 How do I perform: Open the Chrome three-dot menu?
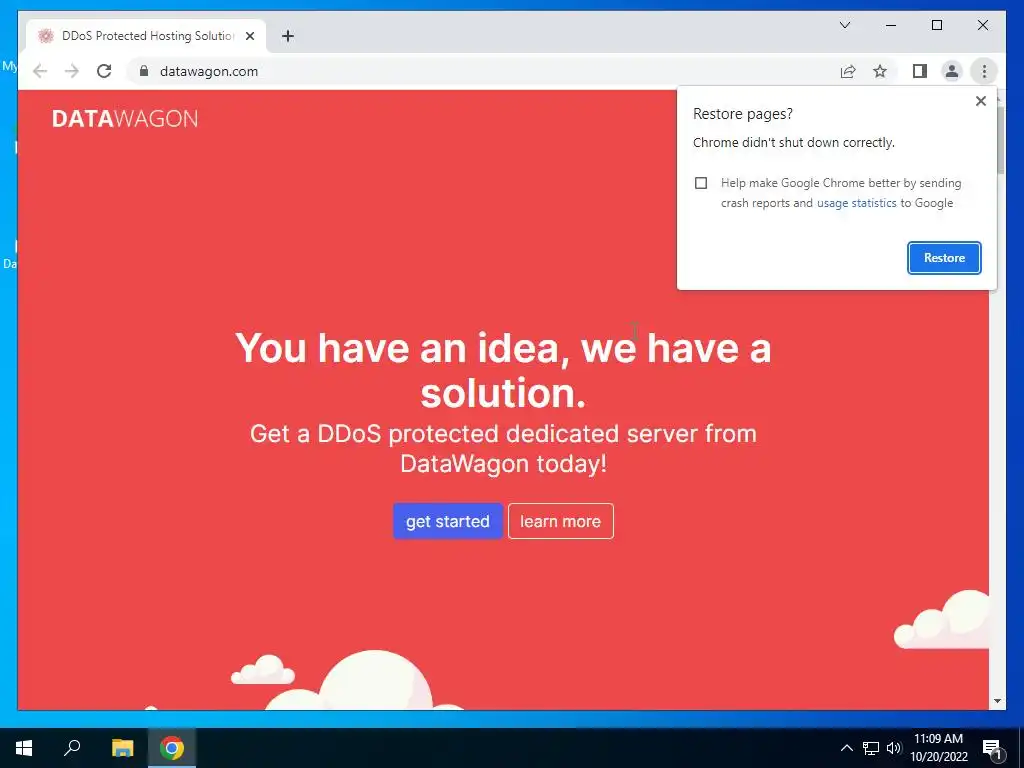984,71
